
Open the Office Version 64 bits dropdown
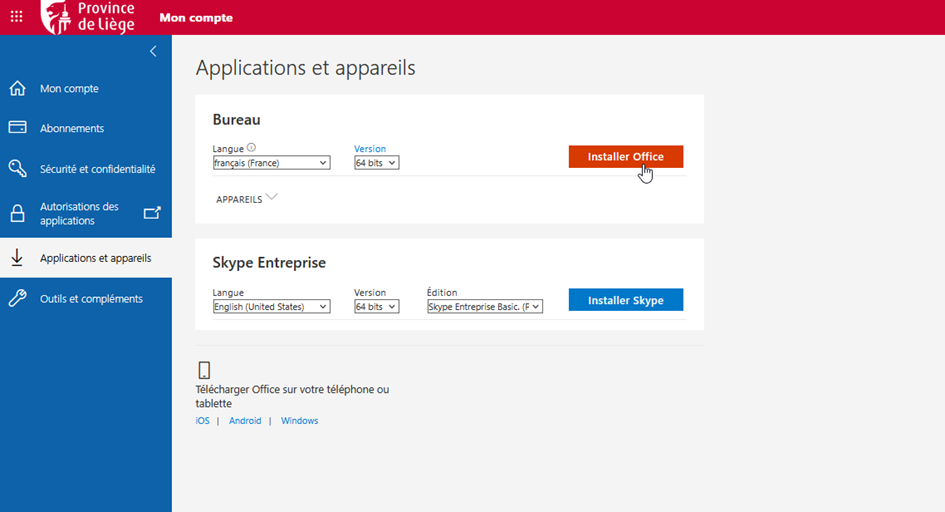pos(376,163)
